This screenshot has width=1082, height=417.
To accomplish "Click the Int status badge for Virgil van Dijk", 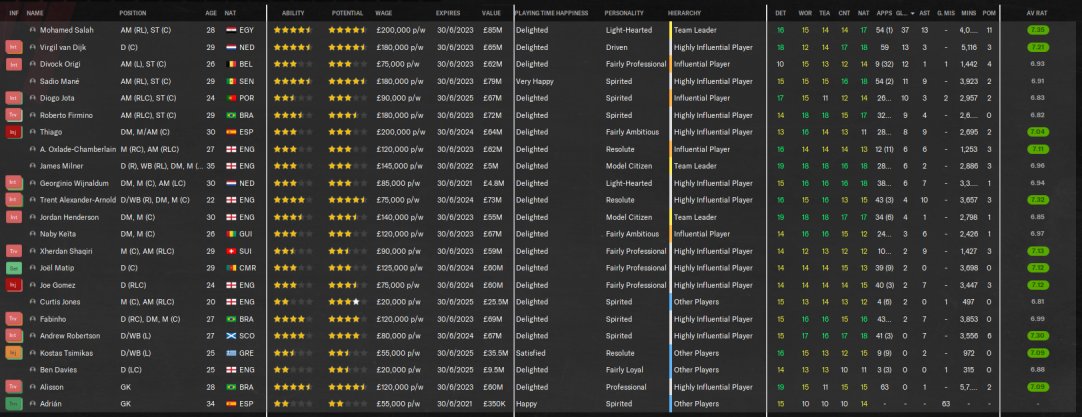I will point(14,48).
